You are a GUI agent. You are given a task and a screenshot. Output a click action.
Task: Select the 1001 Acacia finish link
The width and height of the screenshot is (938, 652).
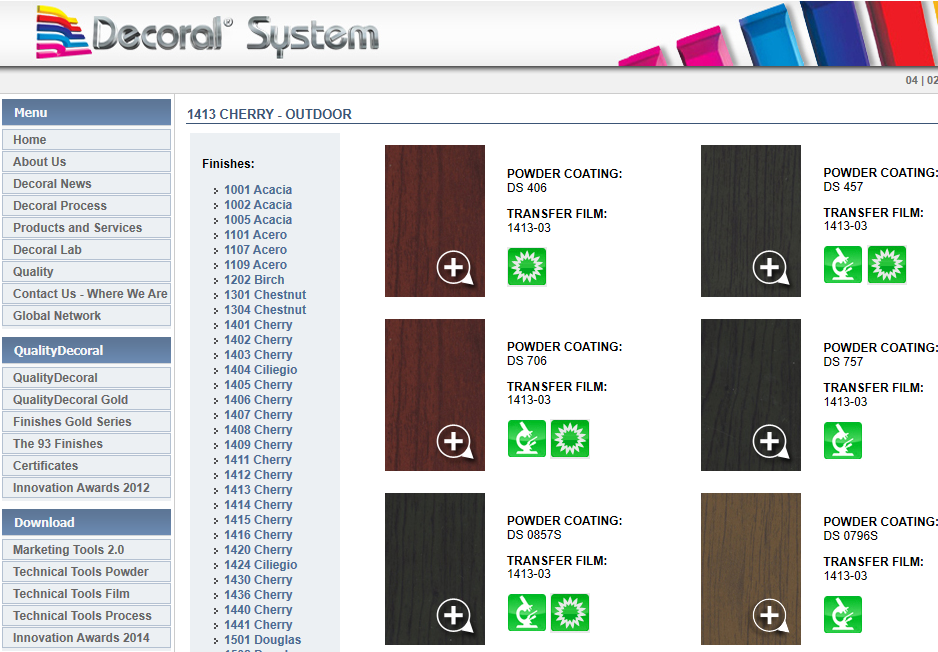pyautogui.click(x=258, y=190)
